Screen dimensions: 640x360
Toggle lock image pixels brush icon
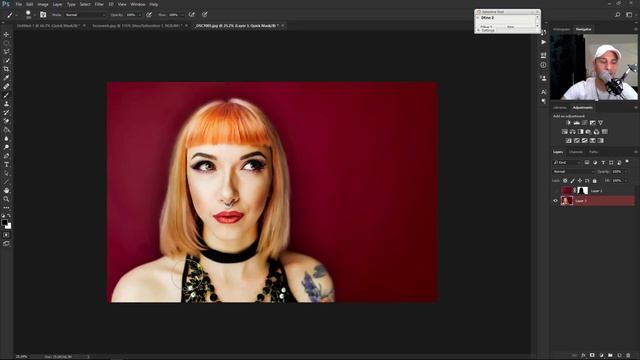[573, 180]
